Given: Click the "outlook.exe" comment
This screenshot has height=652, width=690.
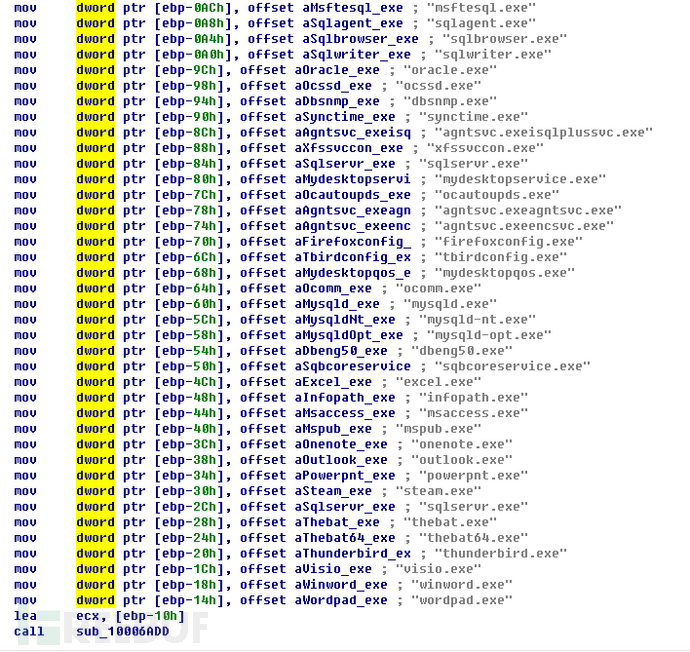Looking at the screenshot, I should [x=462, y=460].
